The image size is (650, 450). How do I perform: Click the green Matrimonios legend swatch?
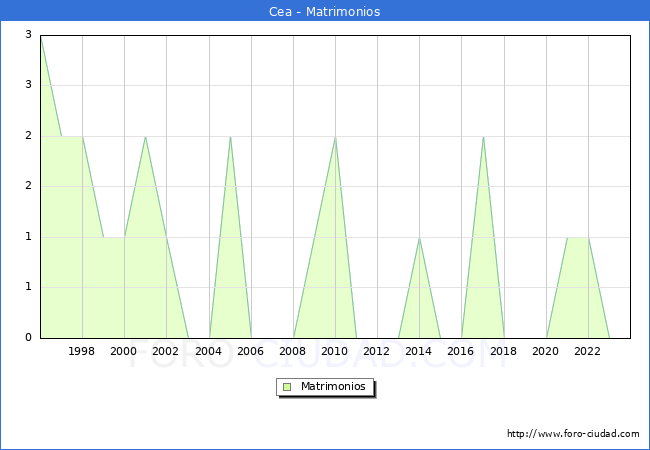287,386
